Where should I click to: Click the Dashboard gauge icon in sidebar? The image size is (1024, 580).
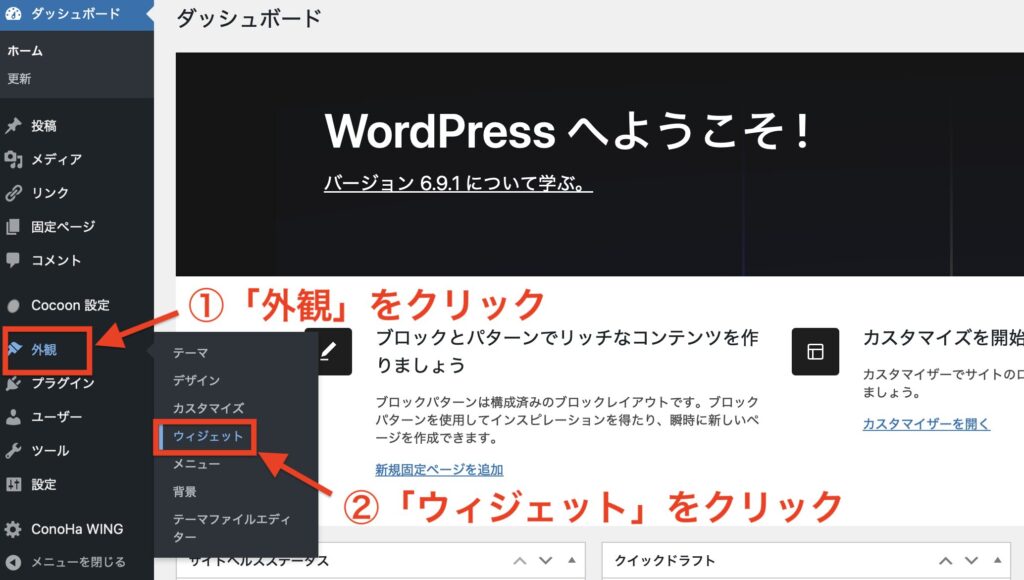point(14,14)
